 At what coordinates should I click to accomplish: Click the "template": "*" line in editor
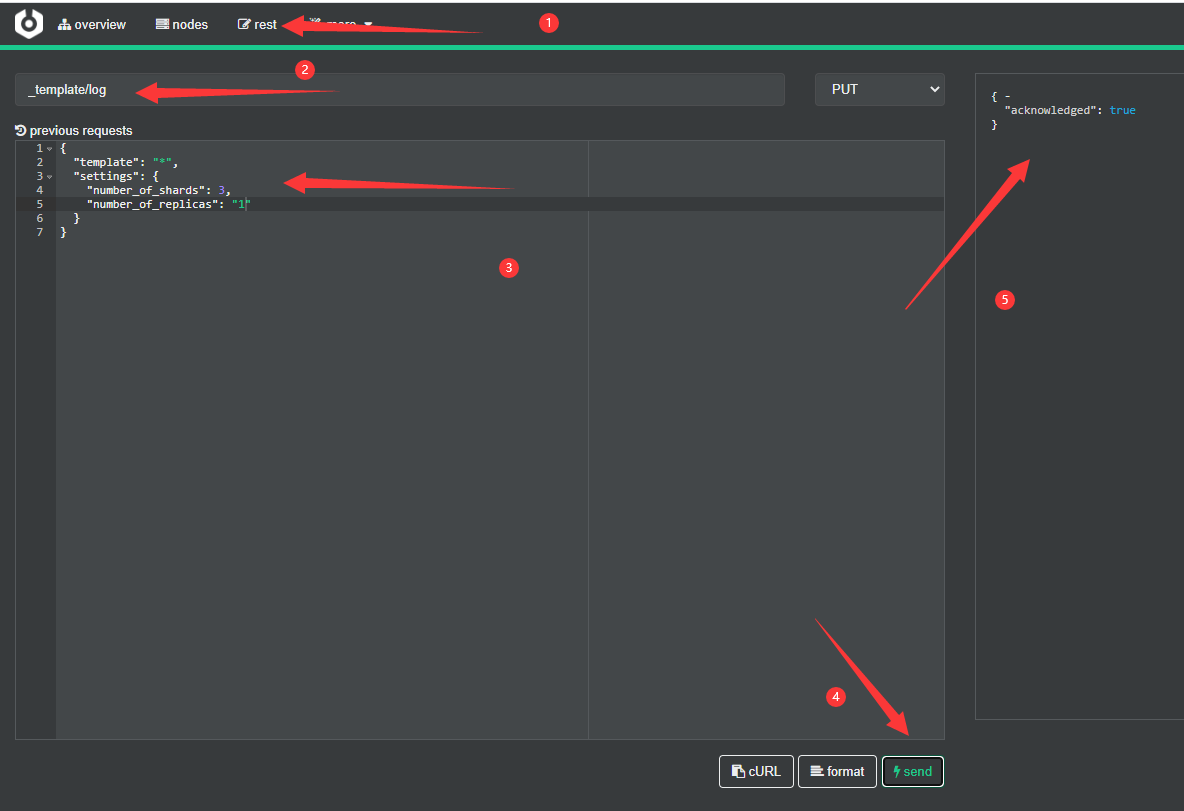tap(125, 162)
